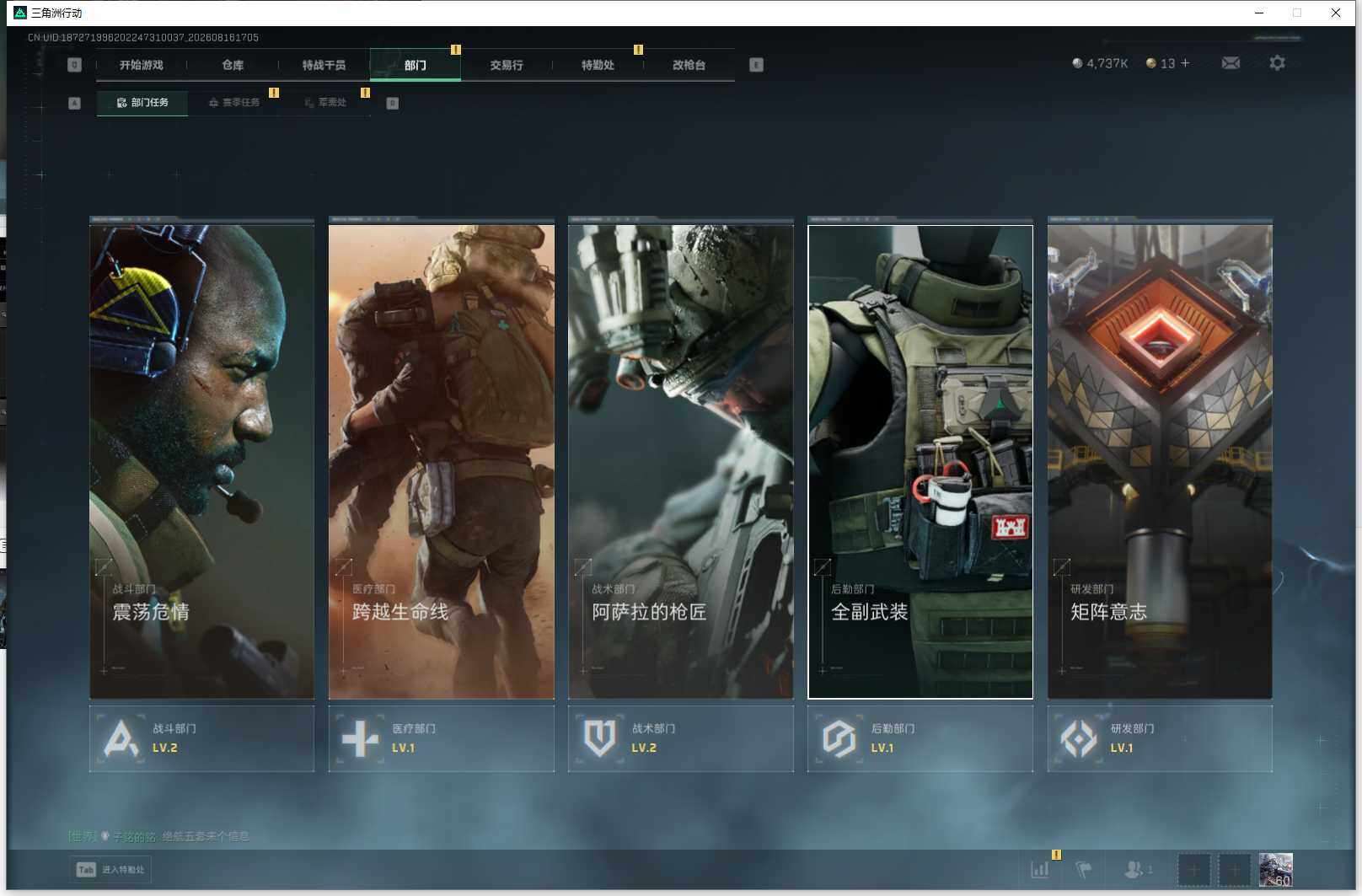Click the 后勤部门 LV.1 label
This screenshot has height=896, width=1362.
(882, 748)
